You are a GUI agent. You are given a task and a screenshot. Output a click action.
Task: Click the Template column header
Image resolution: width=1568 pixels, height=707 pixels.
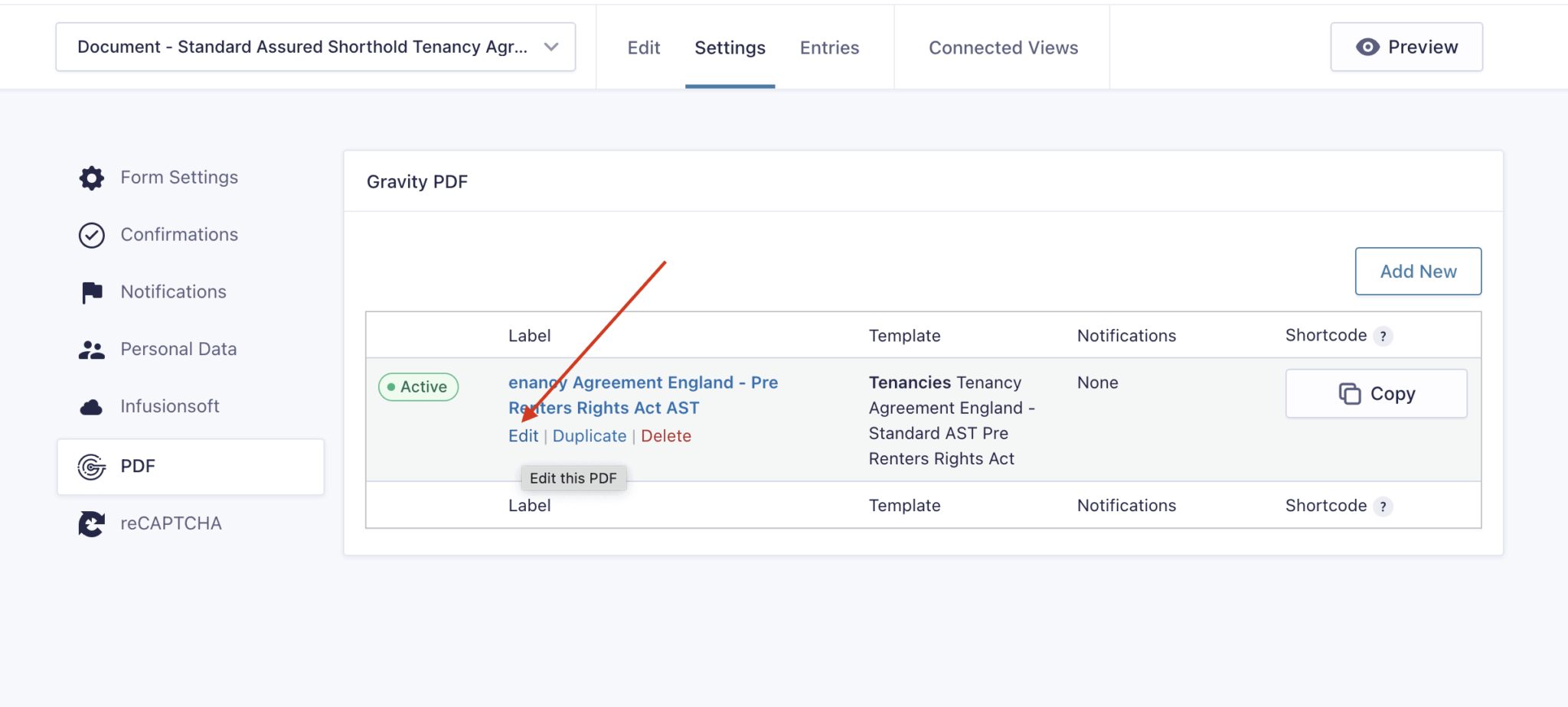pos(904,336)
